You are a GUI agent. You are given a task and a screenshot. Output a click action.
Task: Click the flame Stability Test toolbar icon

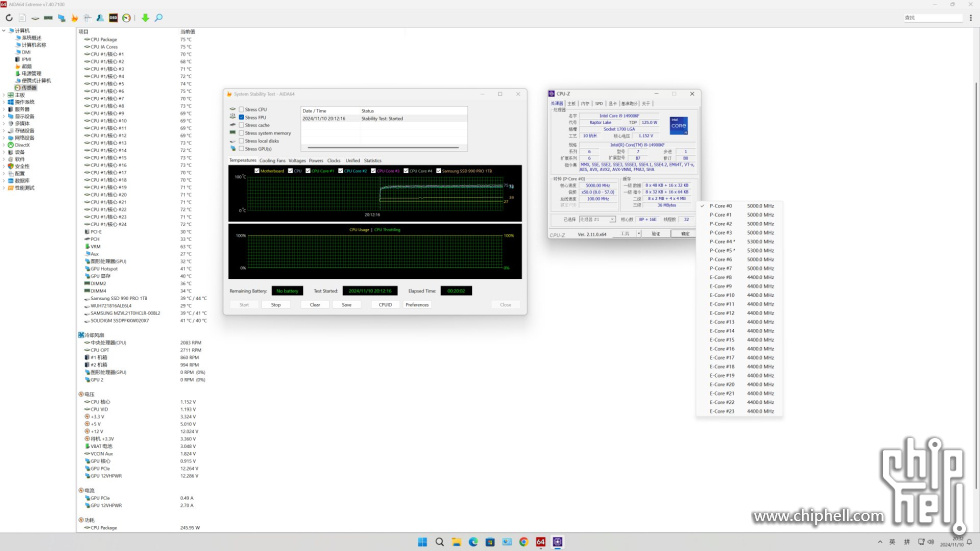pos(74,18)
